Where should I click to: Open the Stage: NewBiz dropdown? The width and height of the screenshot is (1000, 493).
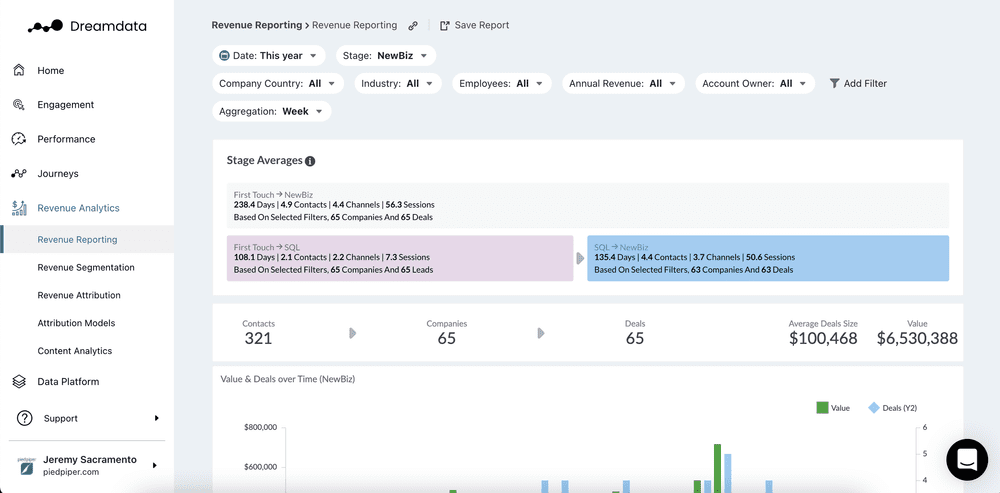[386, 55]
